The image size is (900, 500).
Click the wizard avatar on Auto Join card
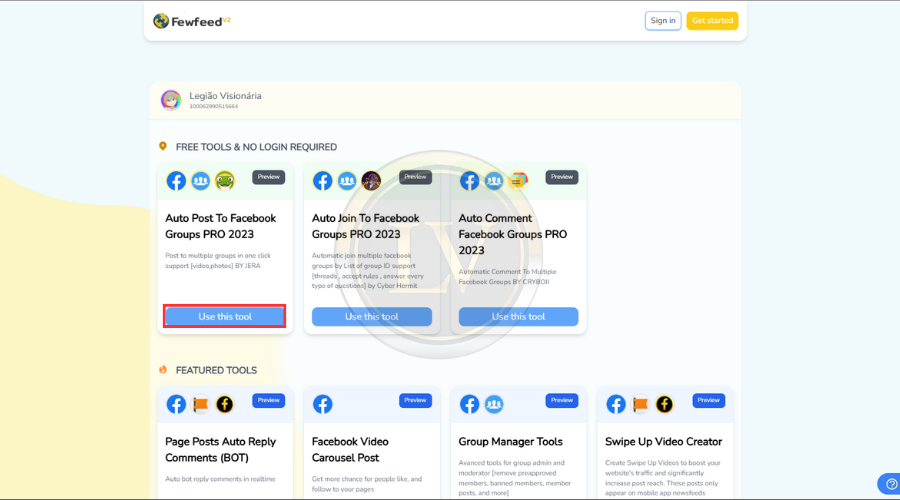coord(371,181)
